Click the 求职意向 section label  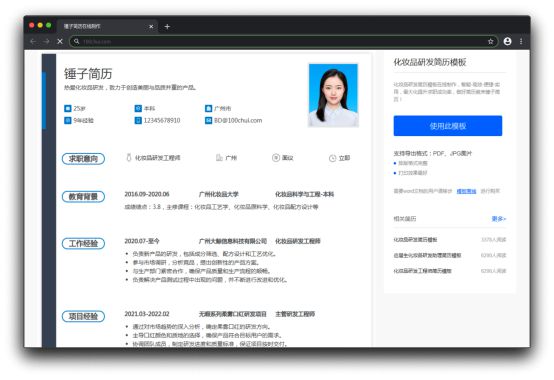tap(83, 159)
